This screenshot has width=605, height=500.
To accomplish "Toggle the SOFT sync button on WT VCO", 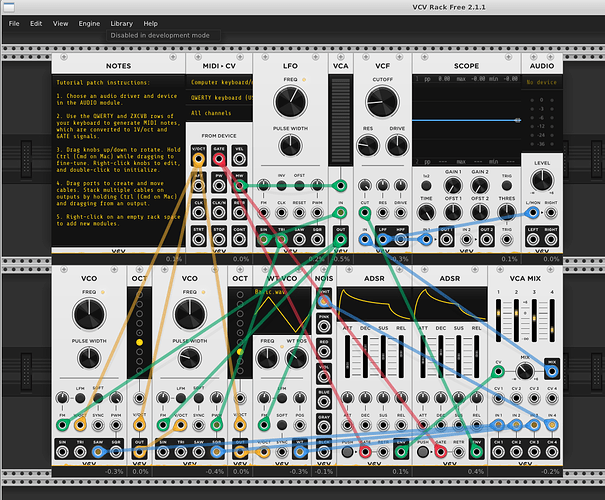I will tap(282, 425).
